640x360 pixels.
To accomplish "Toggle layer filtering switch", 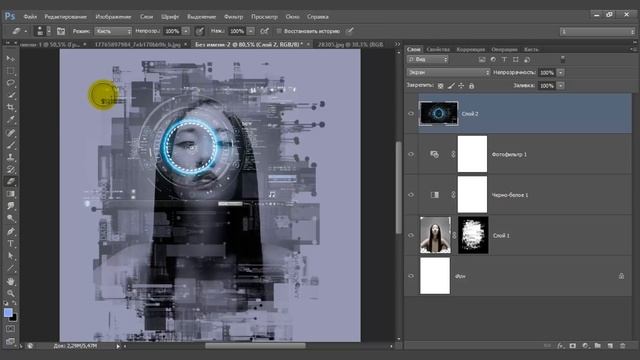I will coord(563,60).
